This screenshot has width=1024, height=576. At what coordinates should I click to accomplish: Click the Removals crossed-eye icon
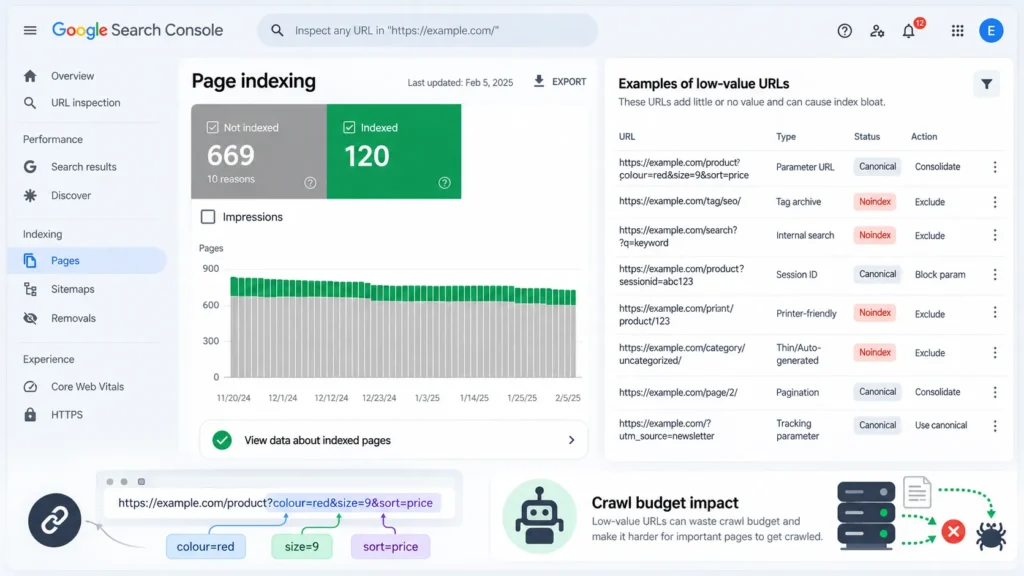(30, 318)
